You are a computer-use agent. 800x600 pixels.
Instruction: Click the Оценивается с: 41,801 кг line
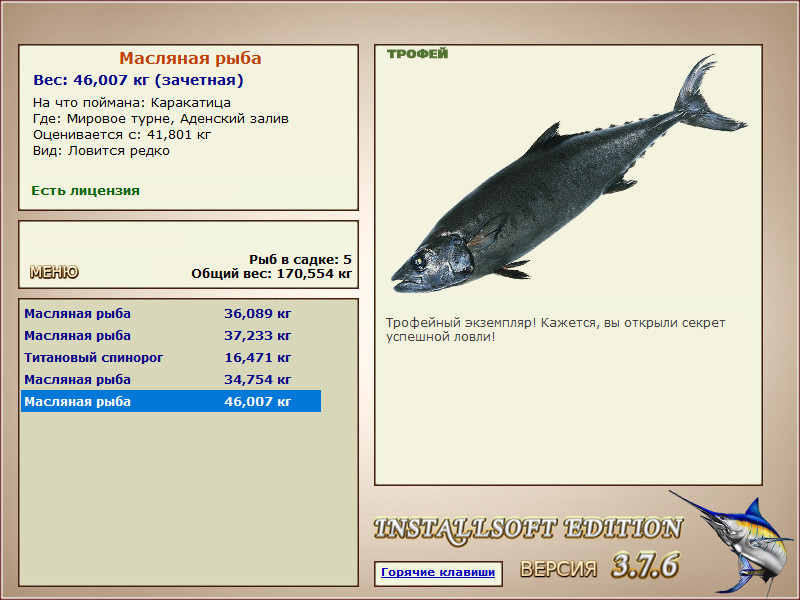(122, 135)
